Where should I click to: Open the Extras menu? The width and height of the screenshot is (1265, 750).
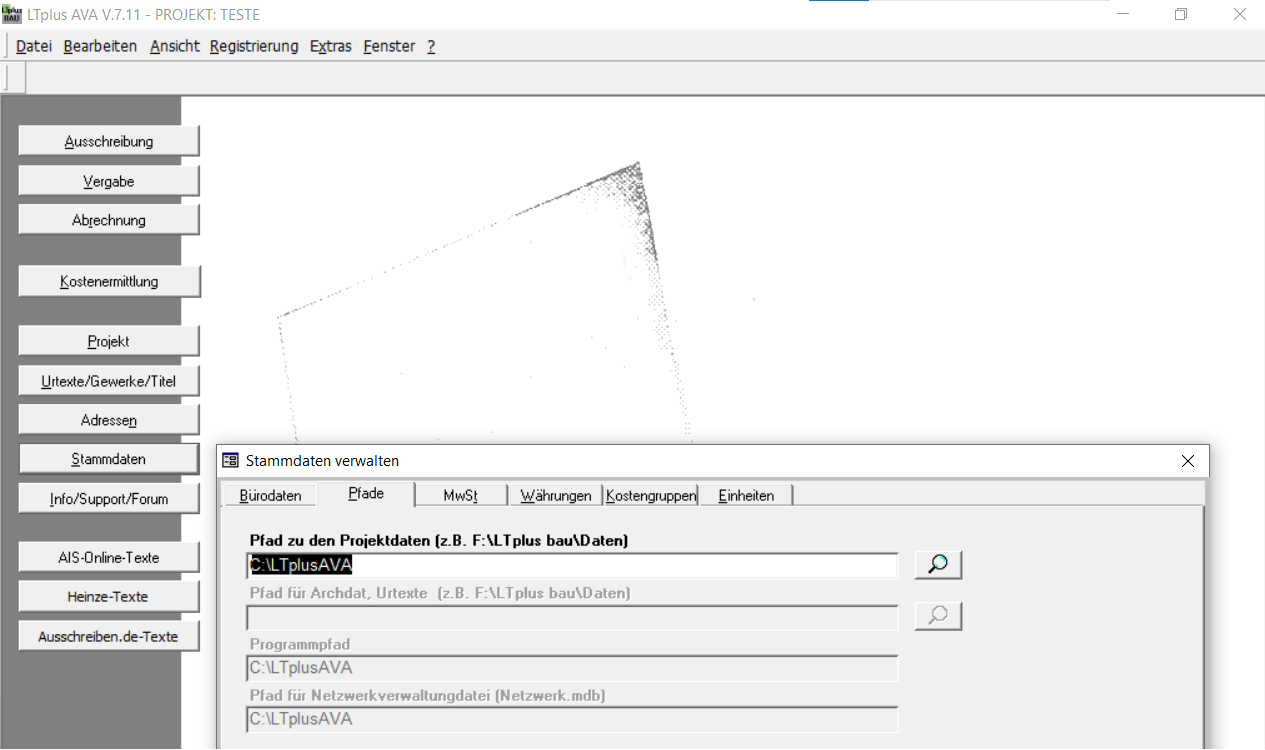330,46
